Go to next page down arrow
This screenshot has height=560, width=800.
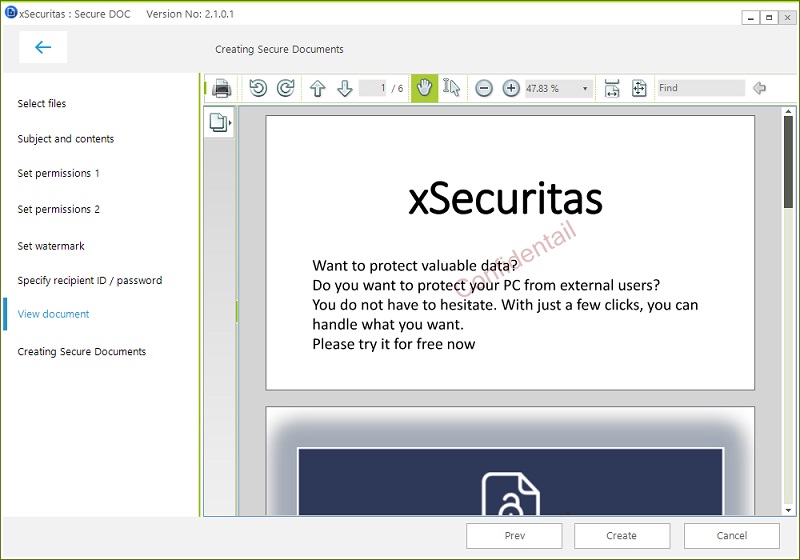tap(345, 88)
